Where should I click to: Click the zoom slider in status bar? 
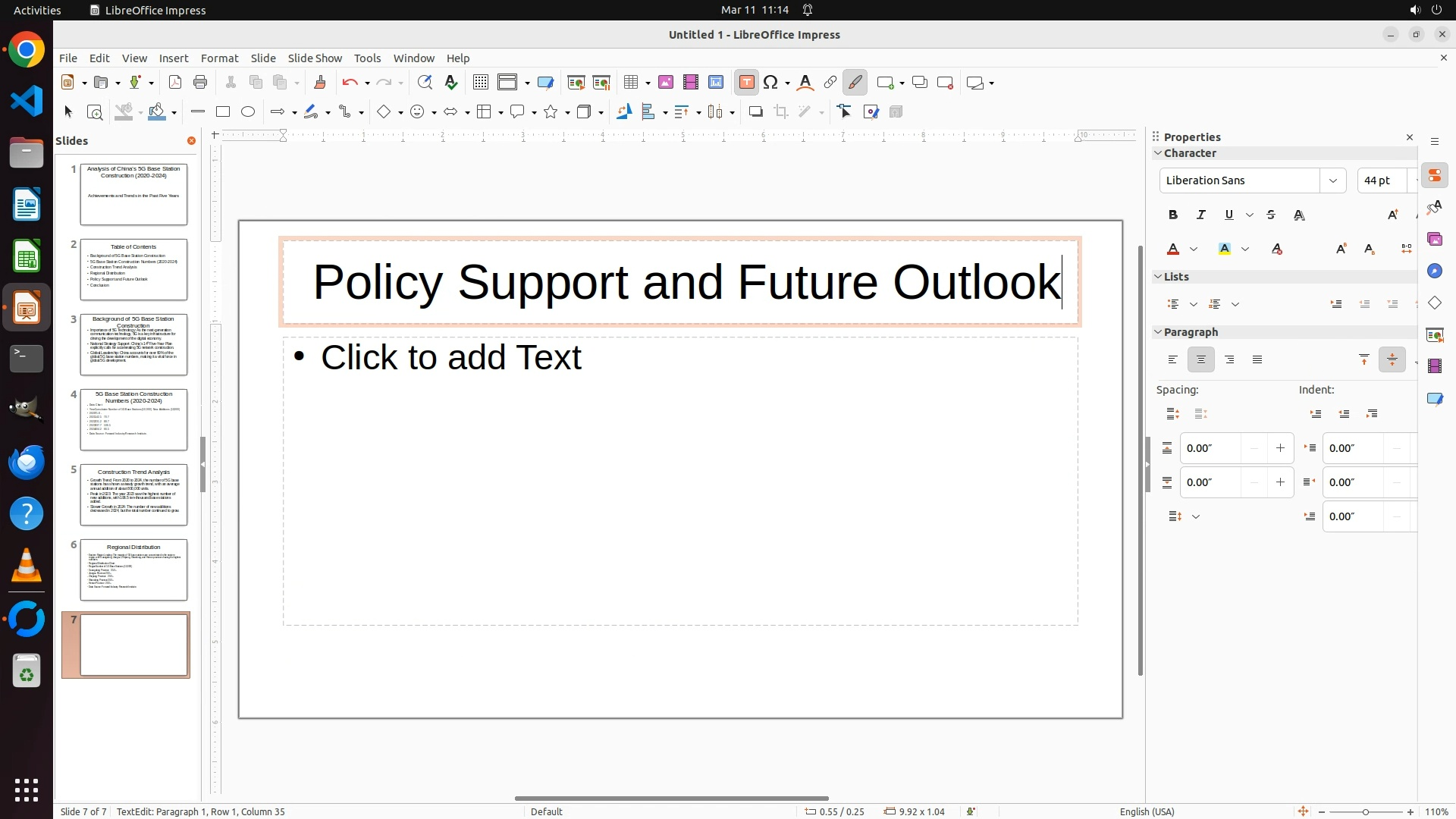1365,812
